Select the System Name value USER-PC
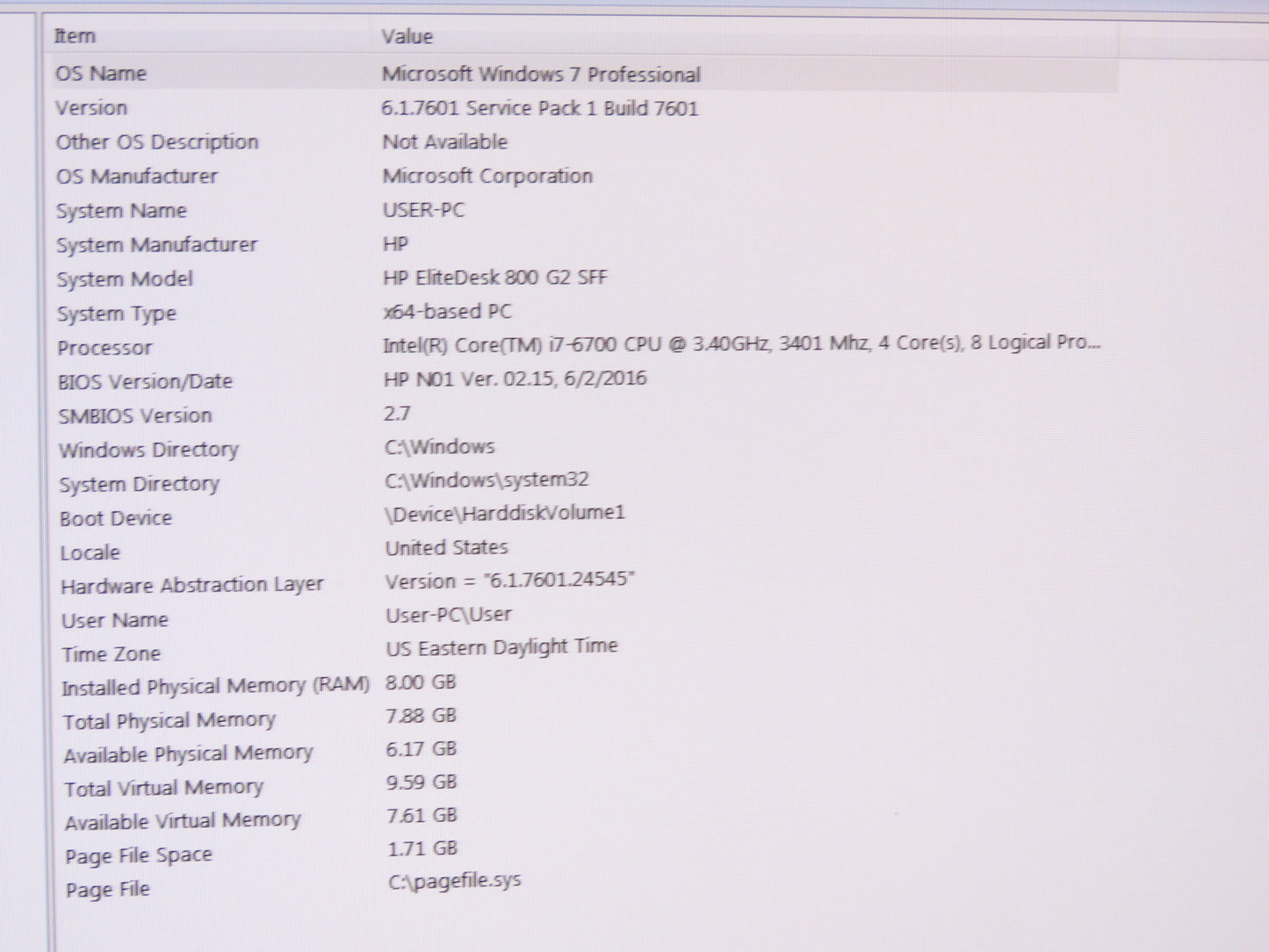 [424, 210]
